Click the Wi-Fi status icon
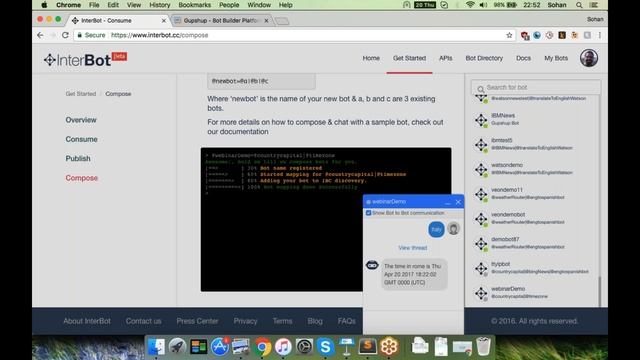The image size is (640, 360). pyautogui.click(x=470, y=5)
